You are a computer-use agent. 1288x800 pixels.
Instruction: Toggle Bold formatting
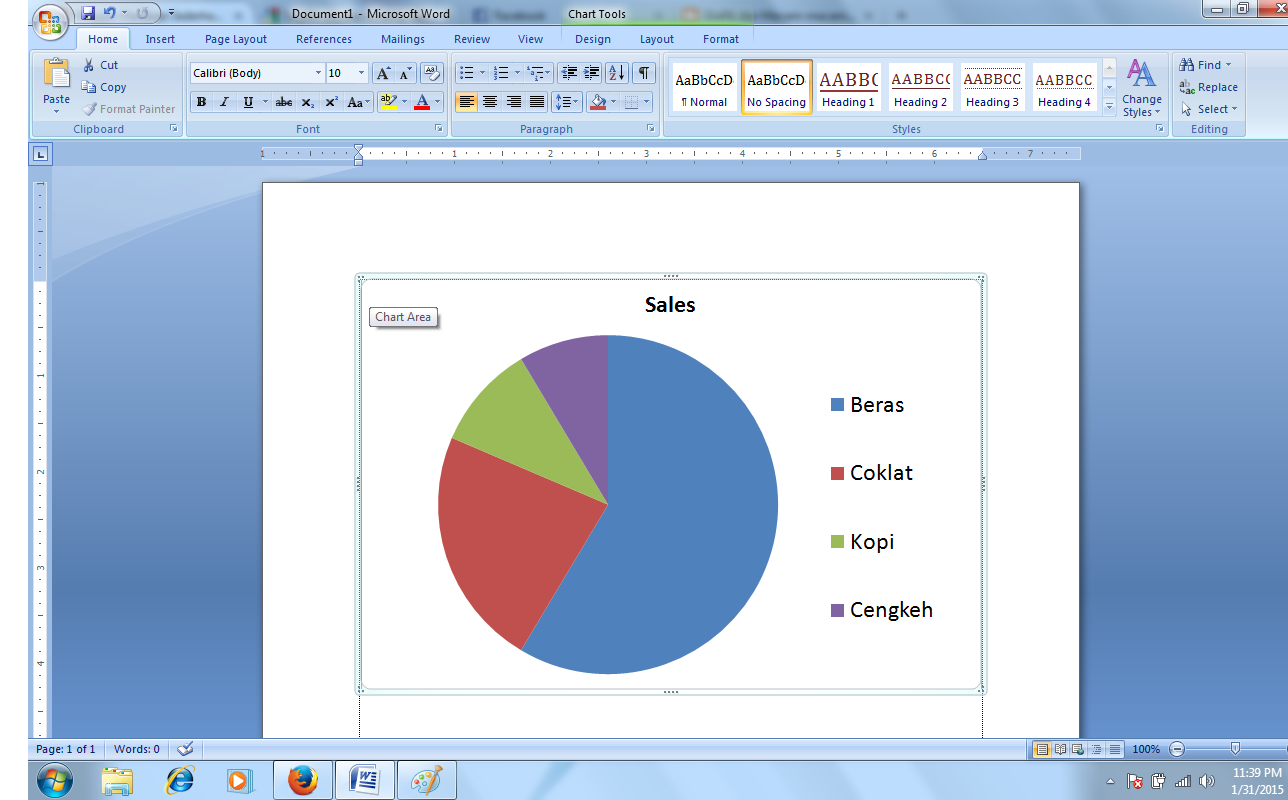click(201, 102)
